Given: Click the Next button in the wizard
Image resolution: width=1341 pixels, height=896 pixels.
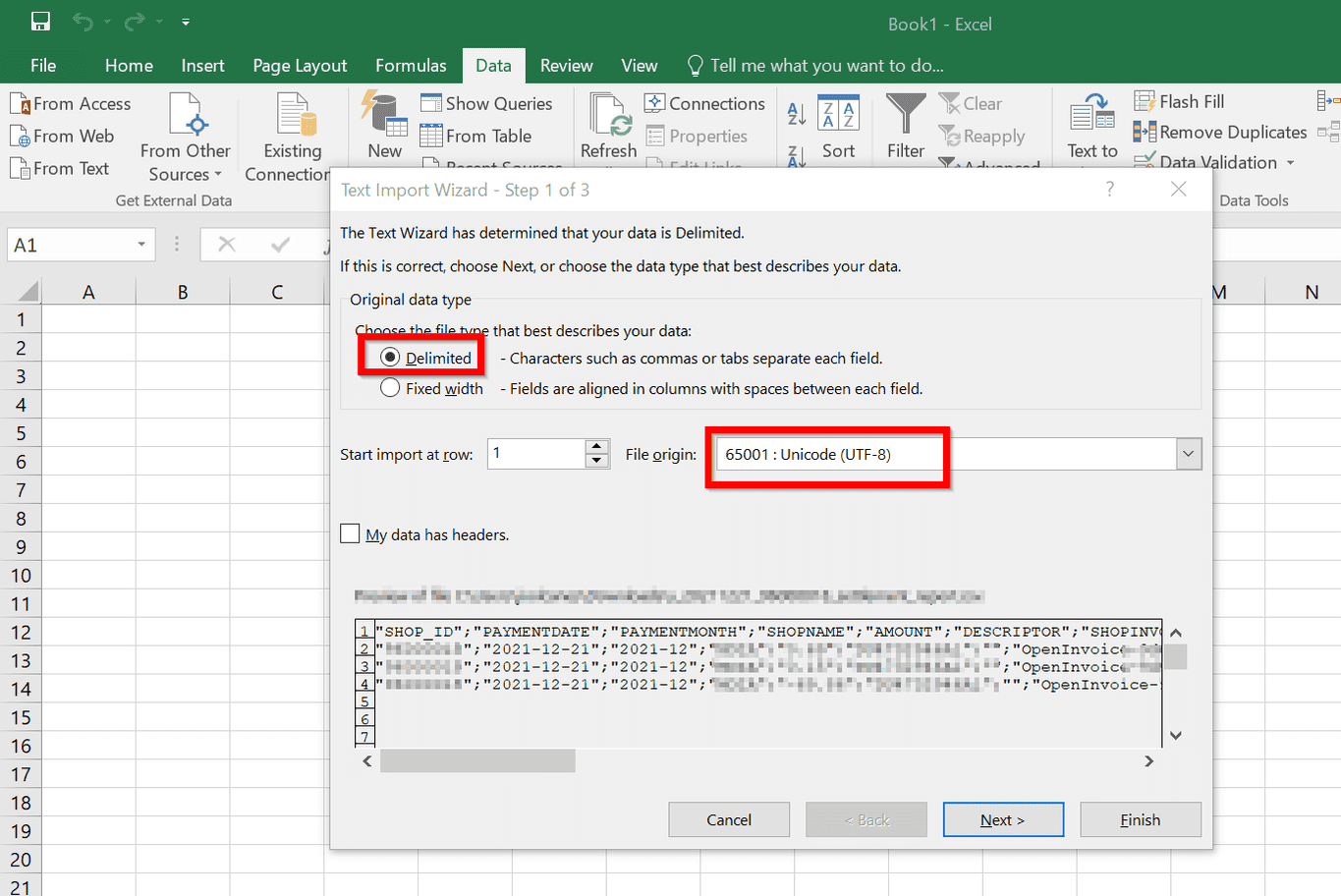Looking at the screenshot, I should [x=1003, y=818].
